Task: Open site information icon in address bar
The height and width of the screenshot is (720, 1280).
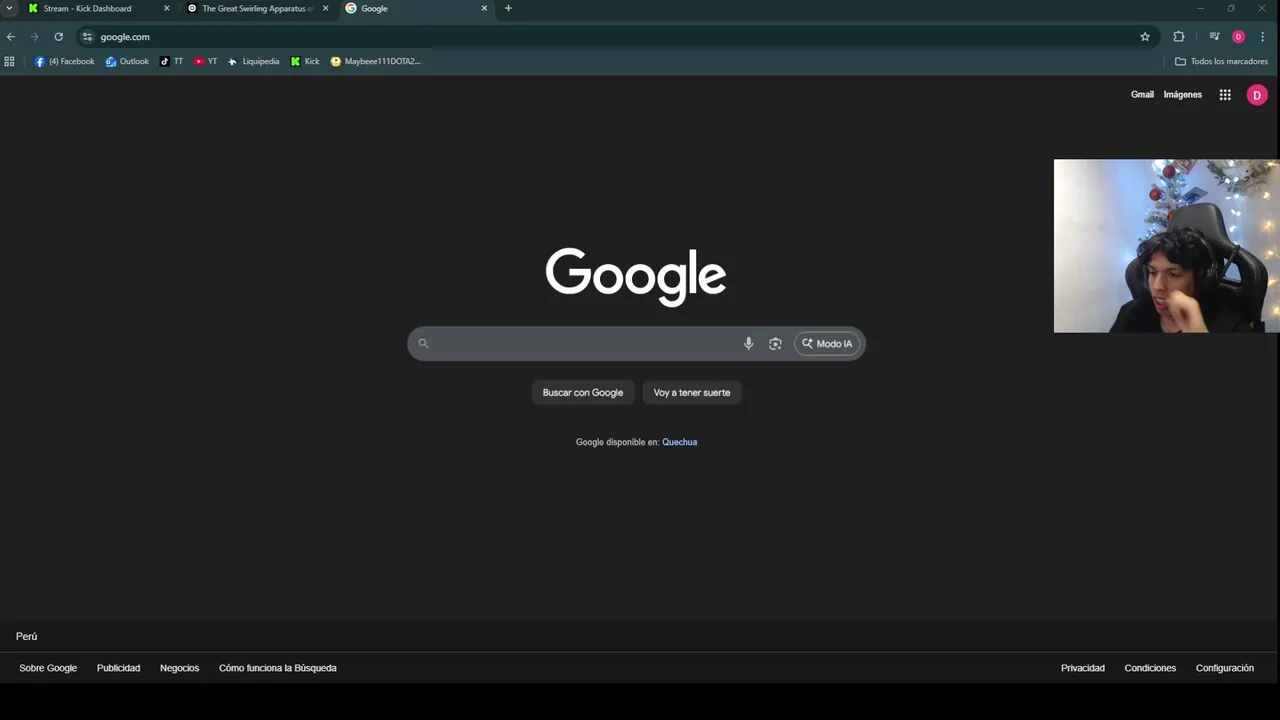Action: click(x=88, y=37)
